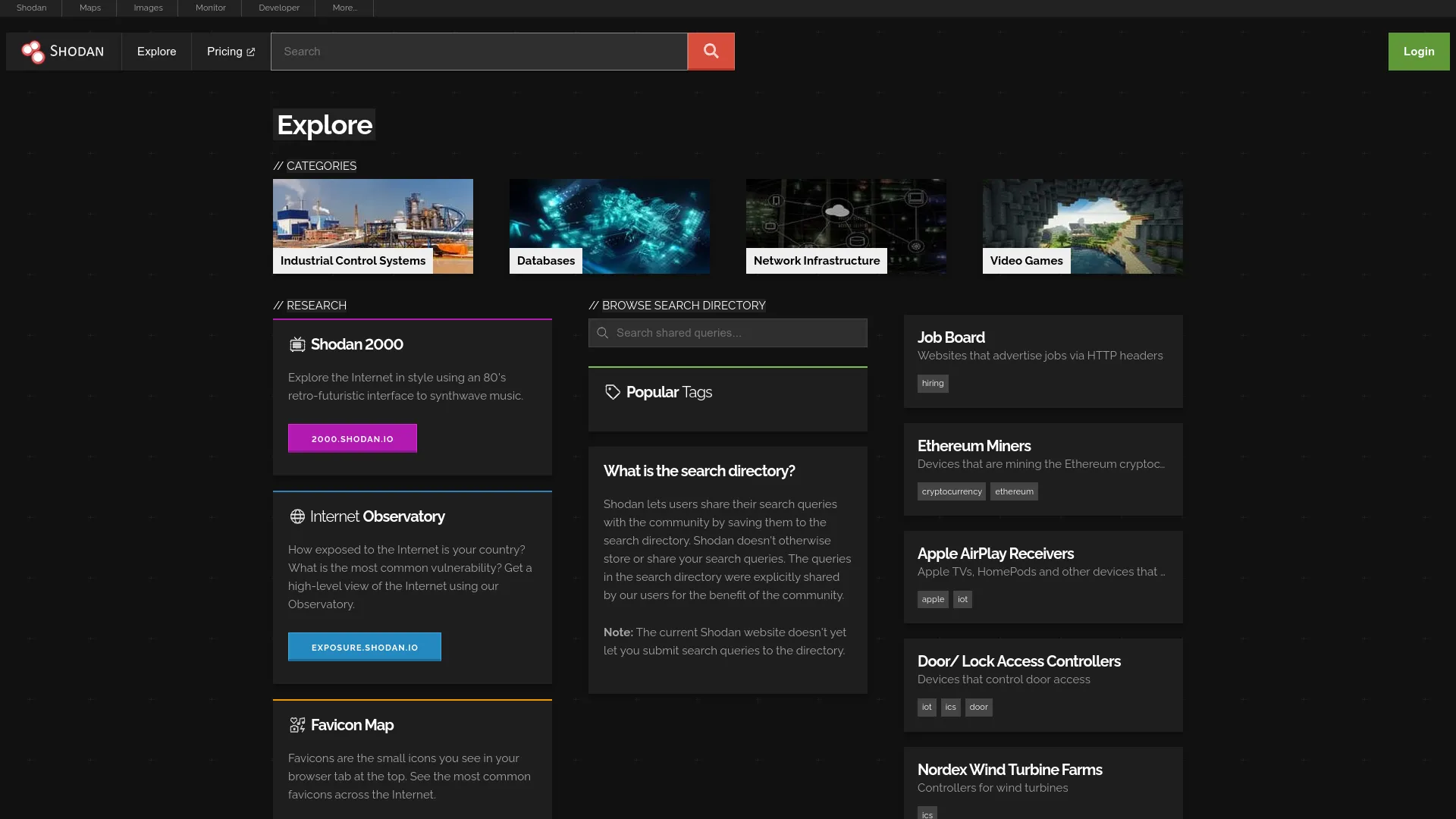Click the Shodan 2000 TV icon

(297, 344)
